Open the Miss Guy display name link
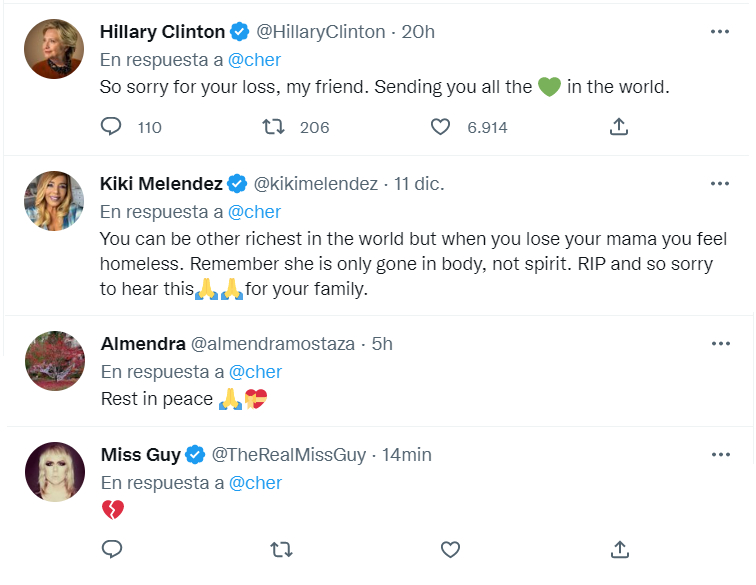The image size is (756, 585). [x=140, y=455]
